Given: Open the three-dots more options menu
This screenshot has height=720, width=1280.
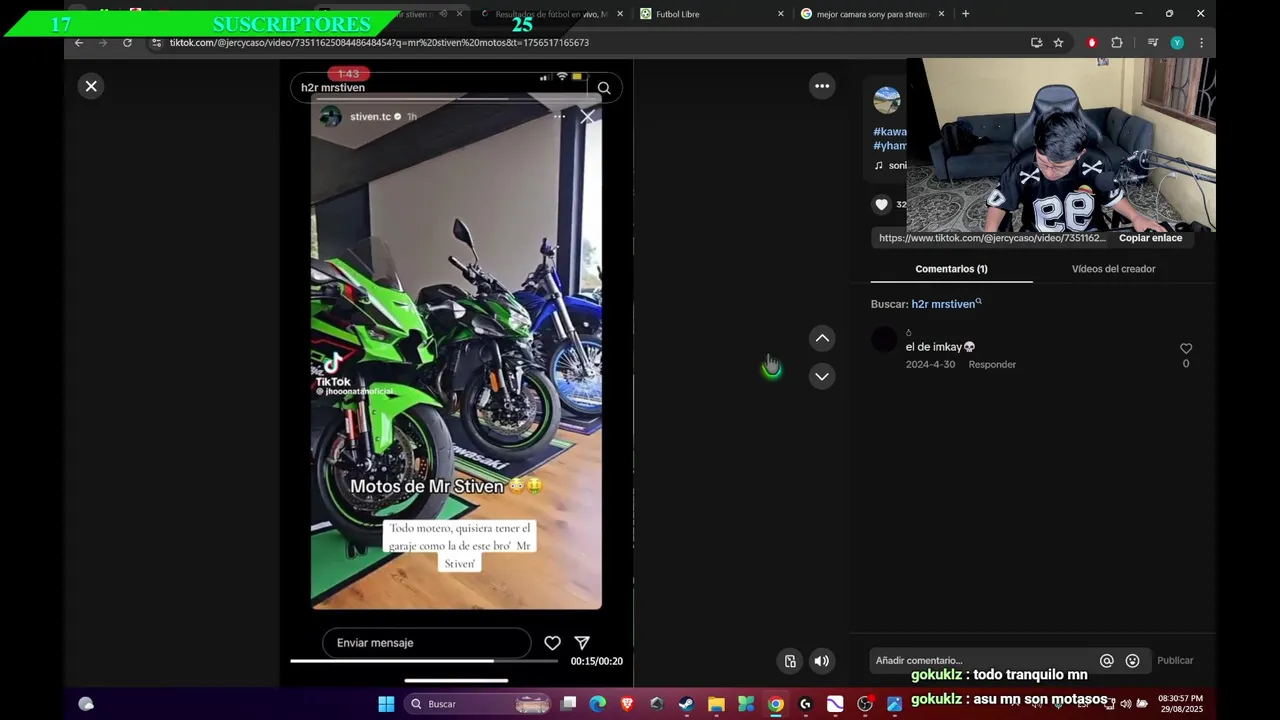Looking at the screenshot, I should (822, 86).
